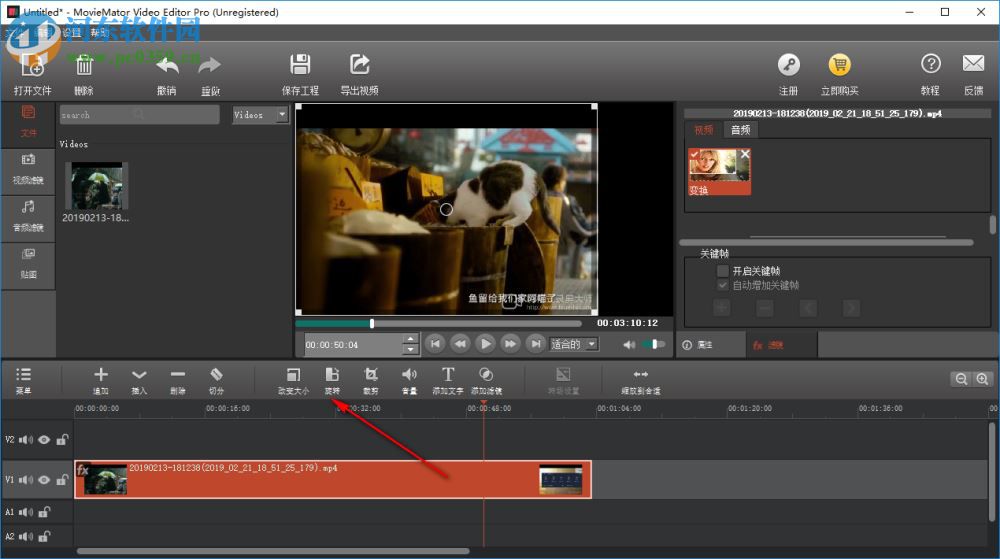This screenshot has width=1000, height=559.
Task: Click the 改变大小 resize tool icon
Action: tap(293, 374)
